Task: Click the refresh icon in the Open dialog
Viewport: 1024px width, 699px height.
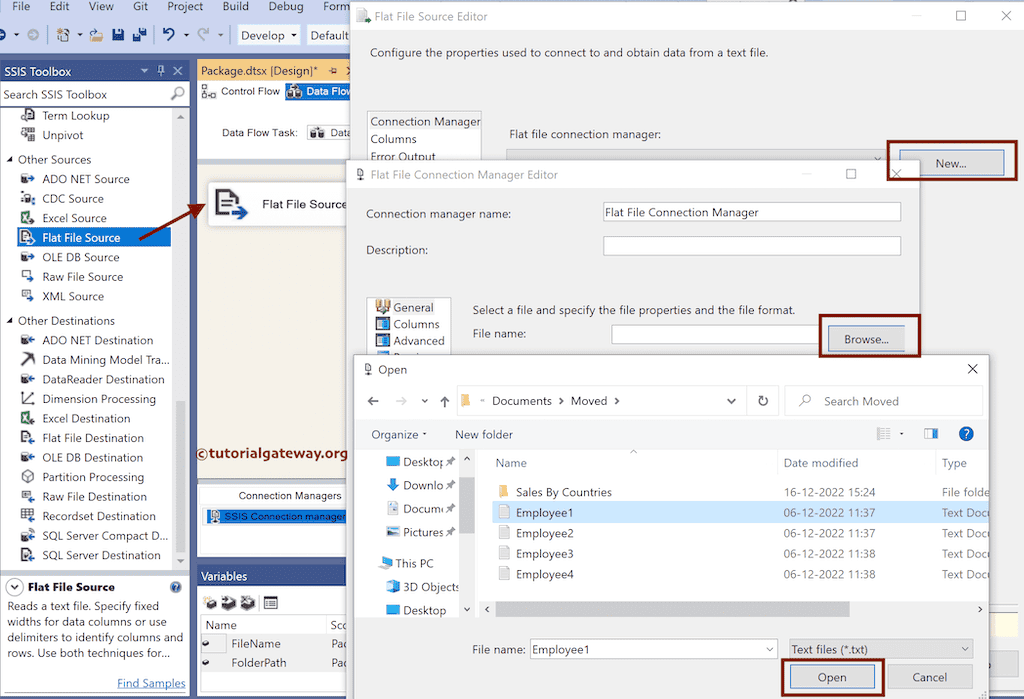Action: 762,400
